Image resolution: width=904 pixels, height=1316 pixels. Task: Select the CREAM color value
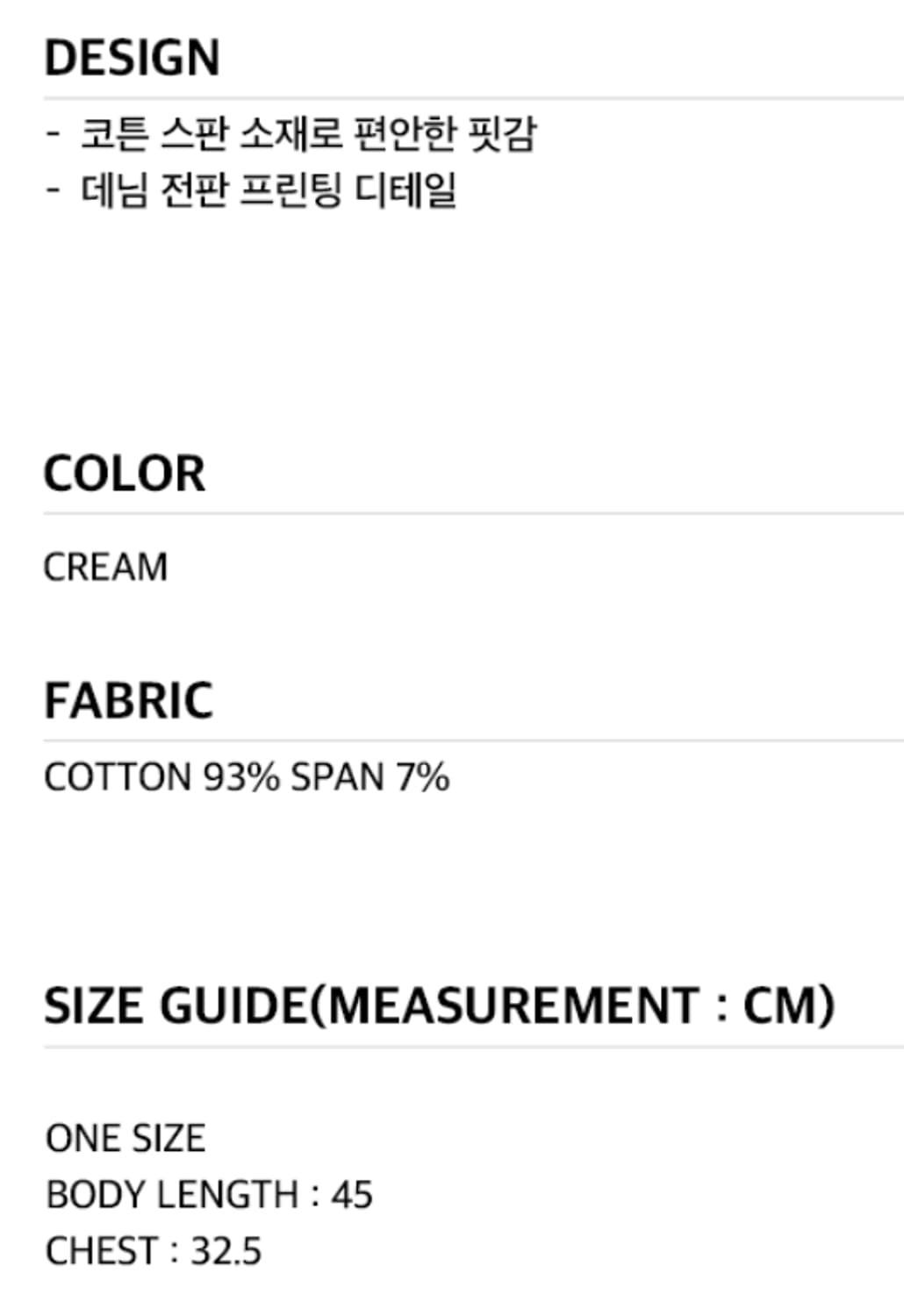click(105, 567)
